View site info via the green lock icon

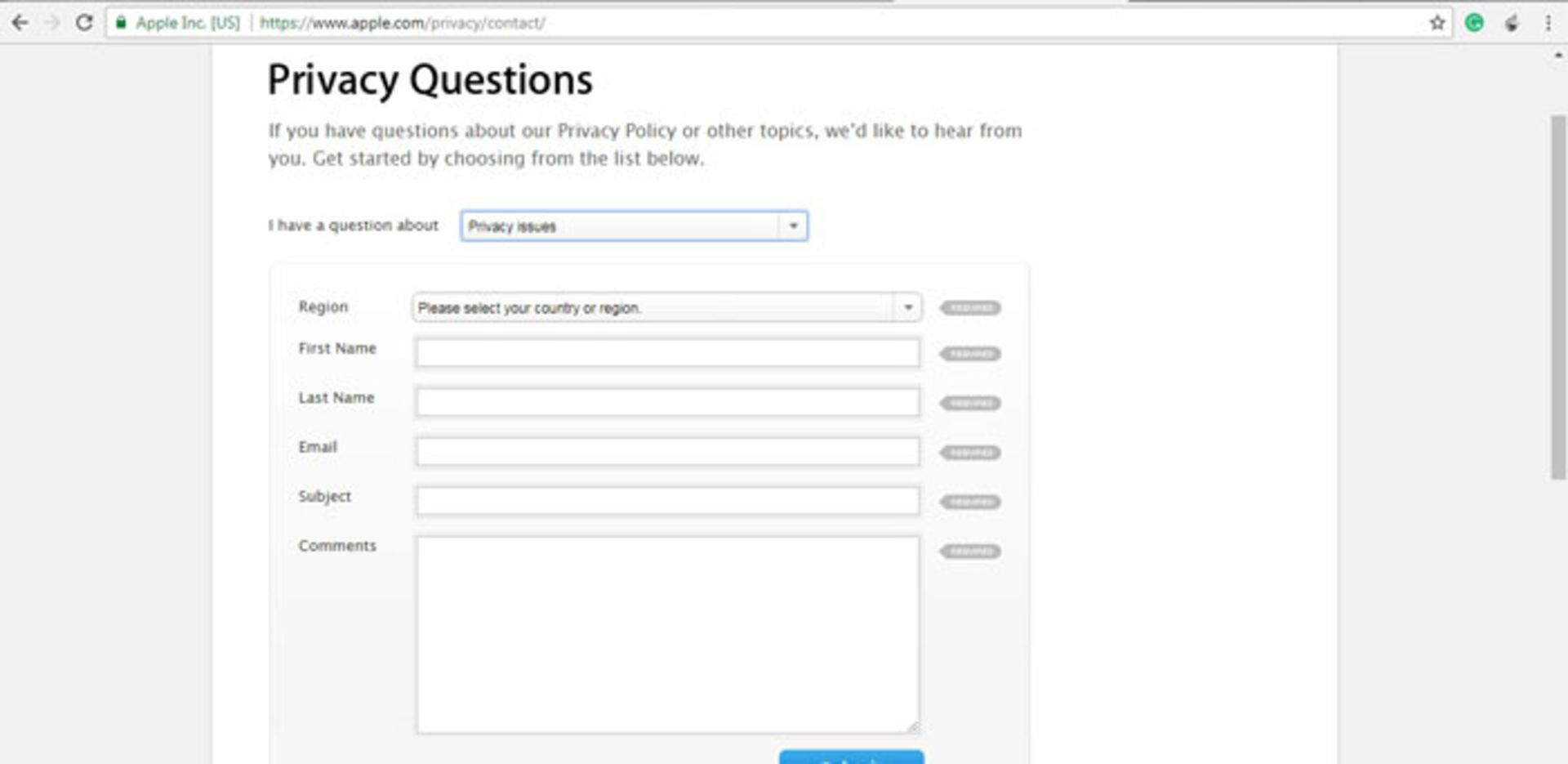(121, 23)
